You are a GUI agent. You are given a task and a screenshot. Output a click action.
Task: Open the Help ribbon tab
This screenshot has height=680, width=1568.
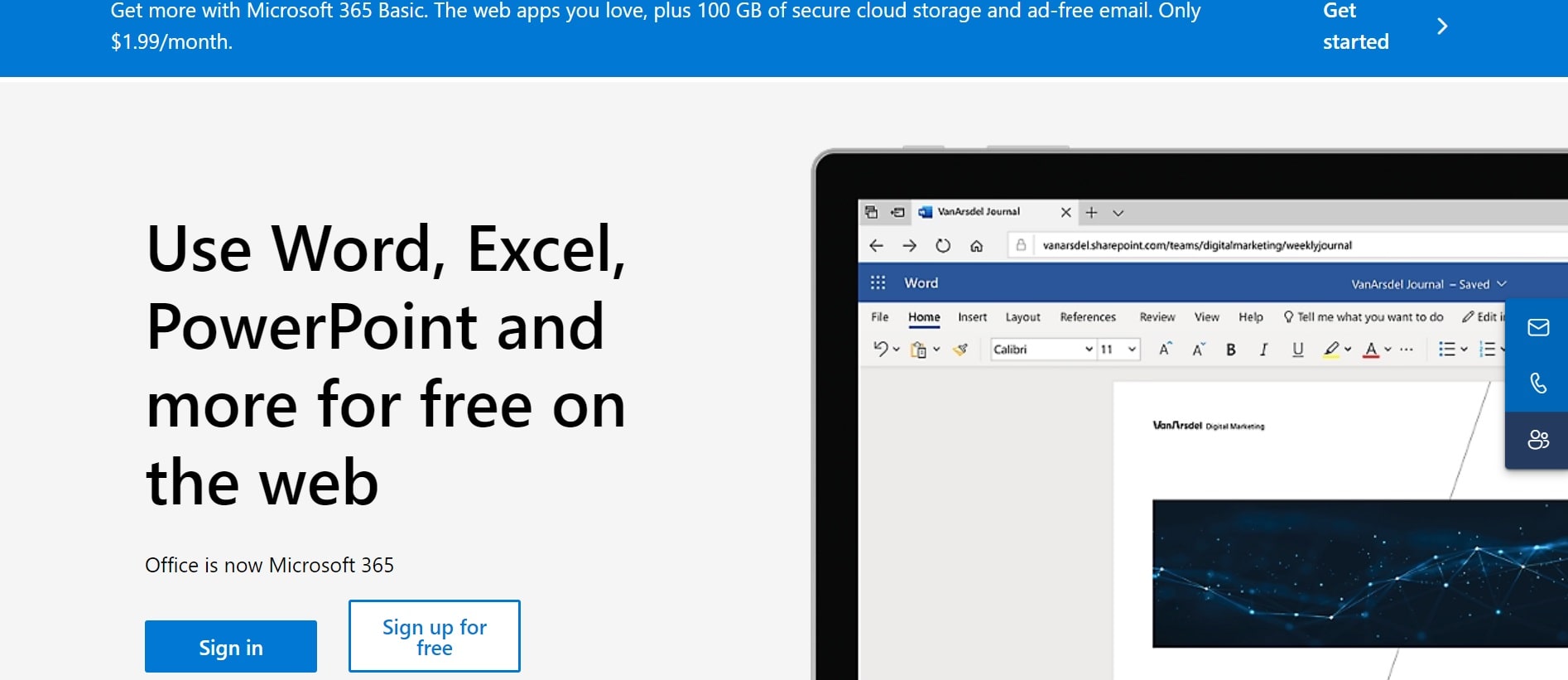click(x=1251, y=317)
